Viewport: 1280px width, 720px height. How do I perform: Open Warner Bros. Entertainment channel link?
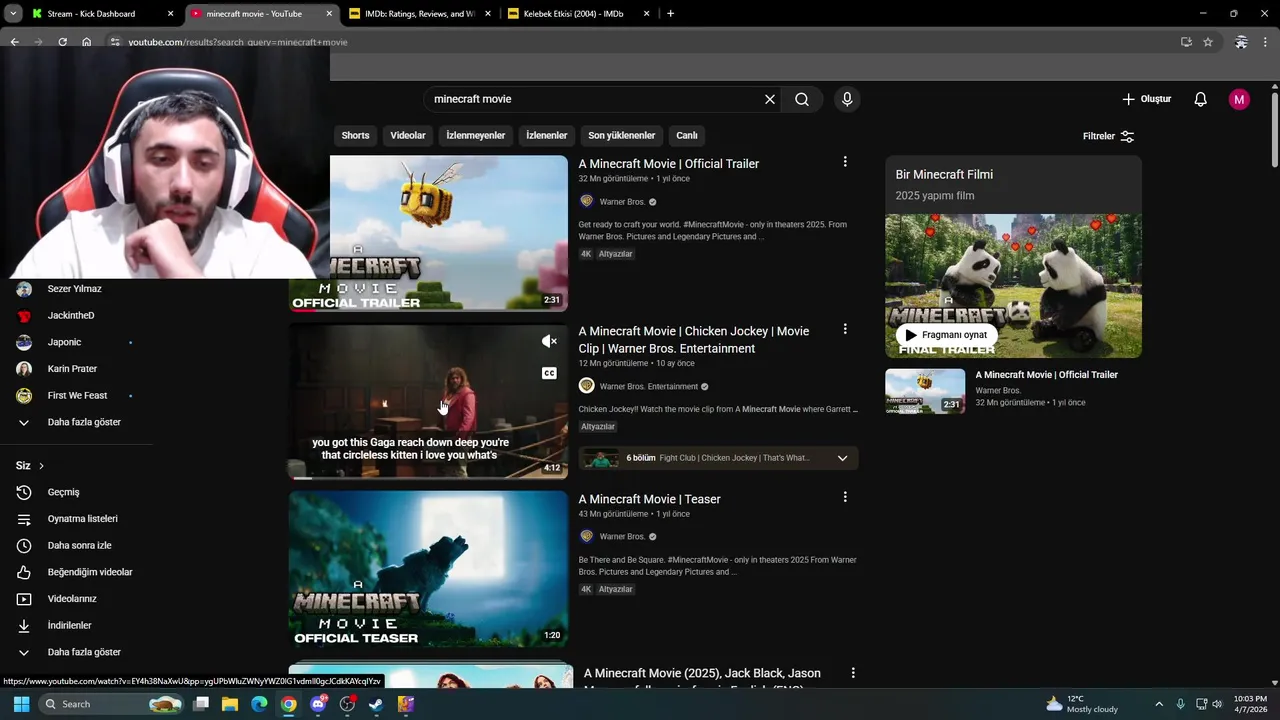pyautogui.click(x=649, y=387)
